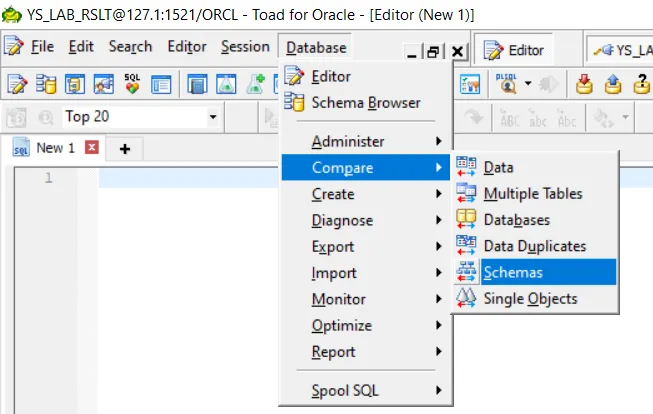Choose Editor in the Database menu

click(366, 77)
